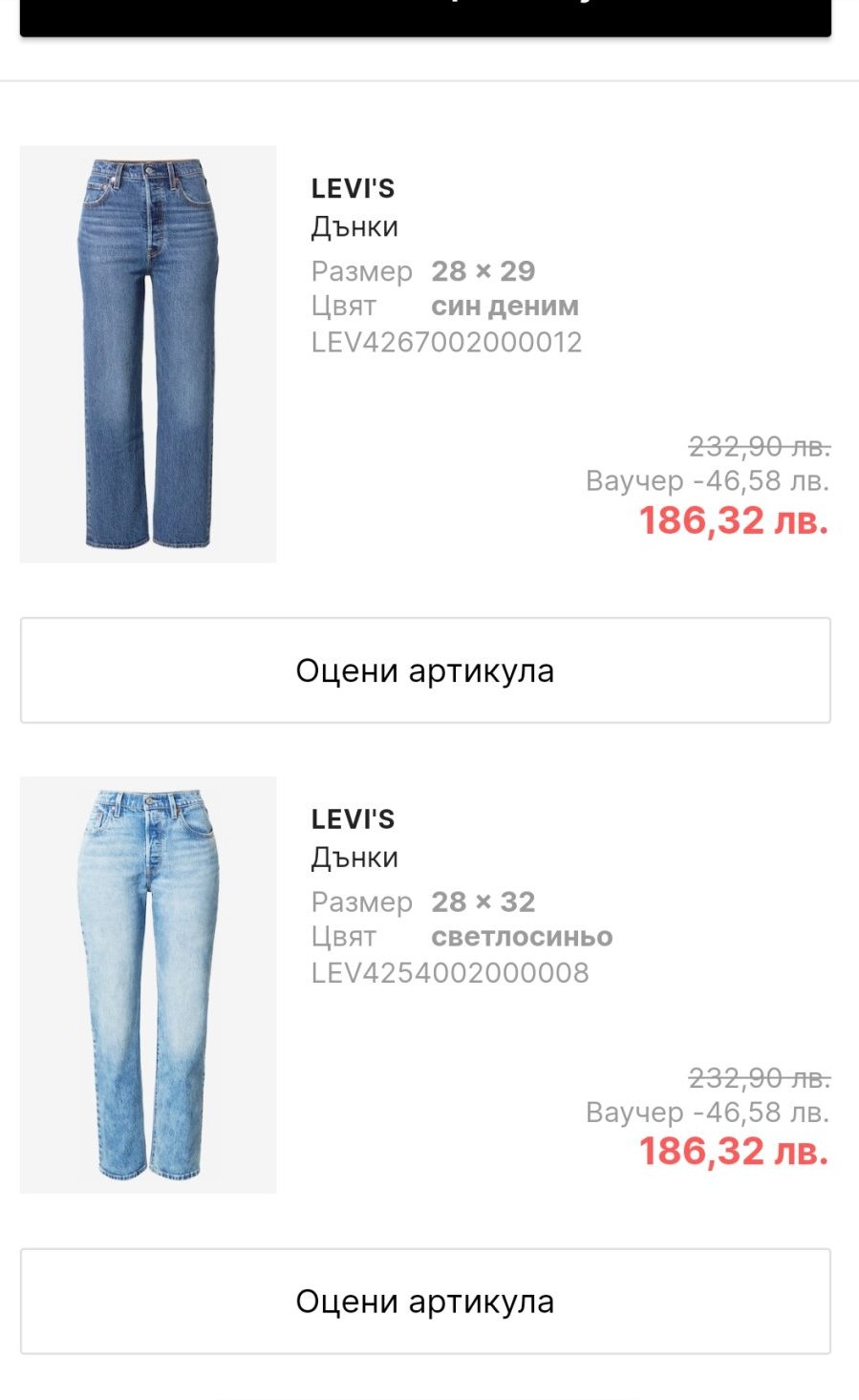Open the dark blue denim jeans thumbnail
Viewport: 859px width, 1400px height.
(x=148, y=354)
